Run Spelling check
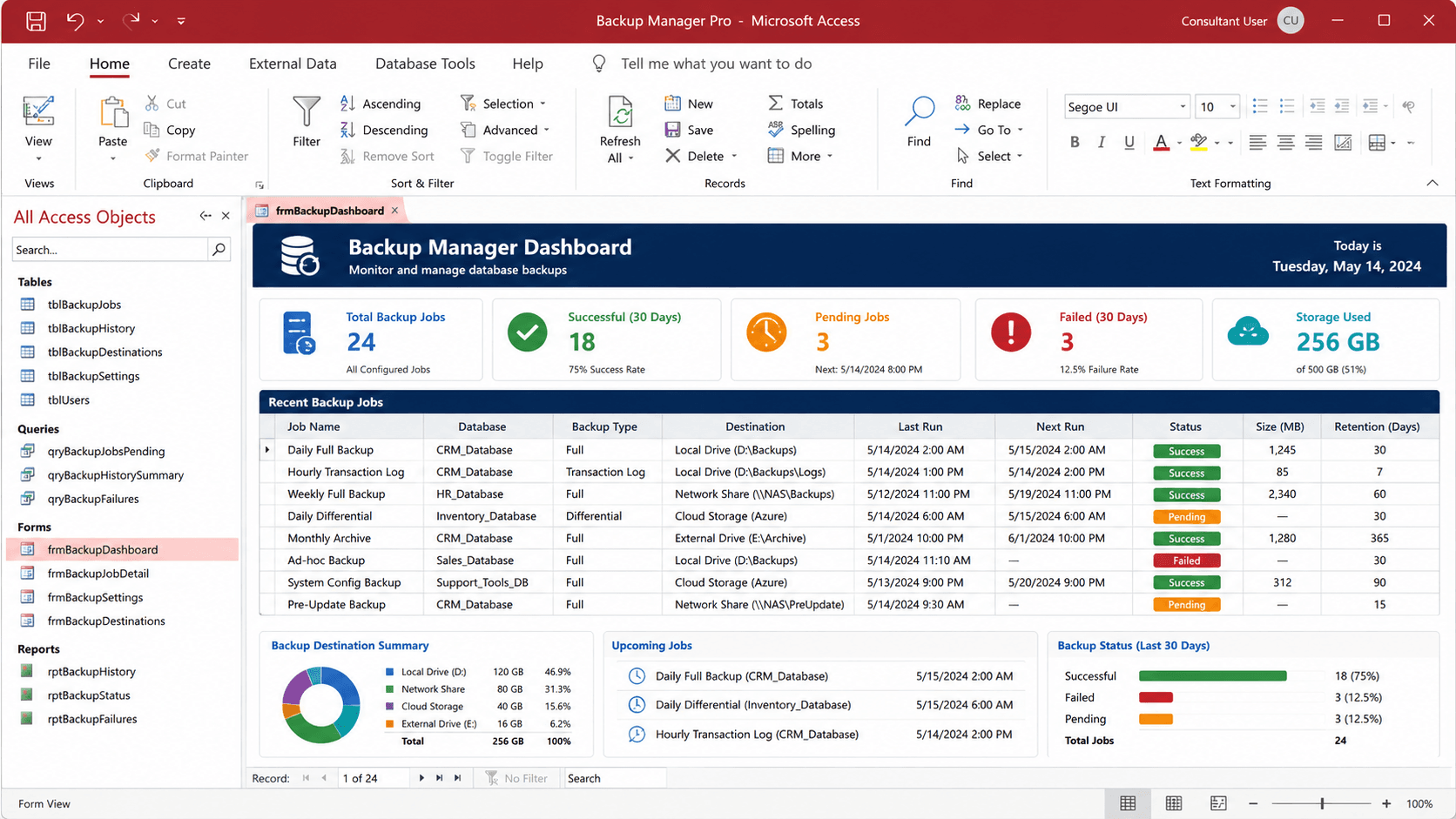Image resolution: width=1456 pixels, height=819 pixels. [801, 130]
